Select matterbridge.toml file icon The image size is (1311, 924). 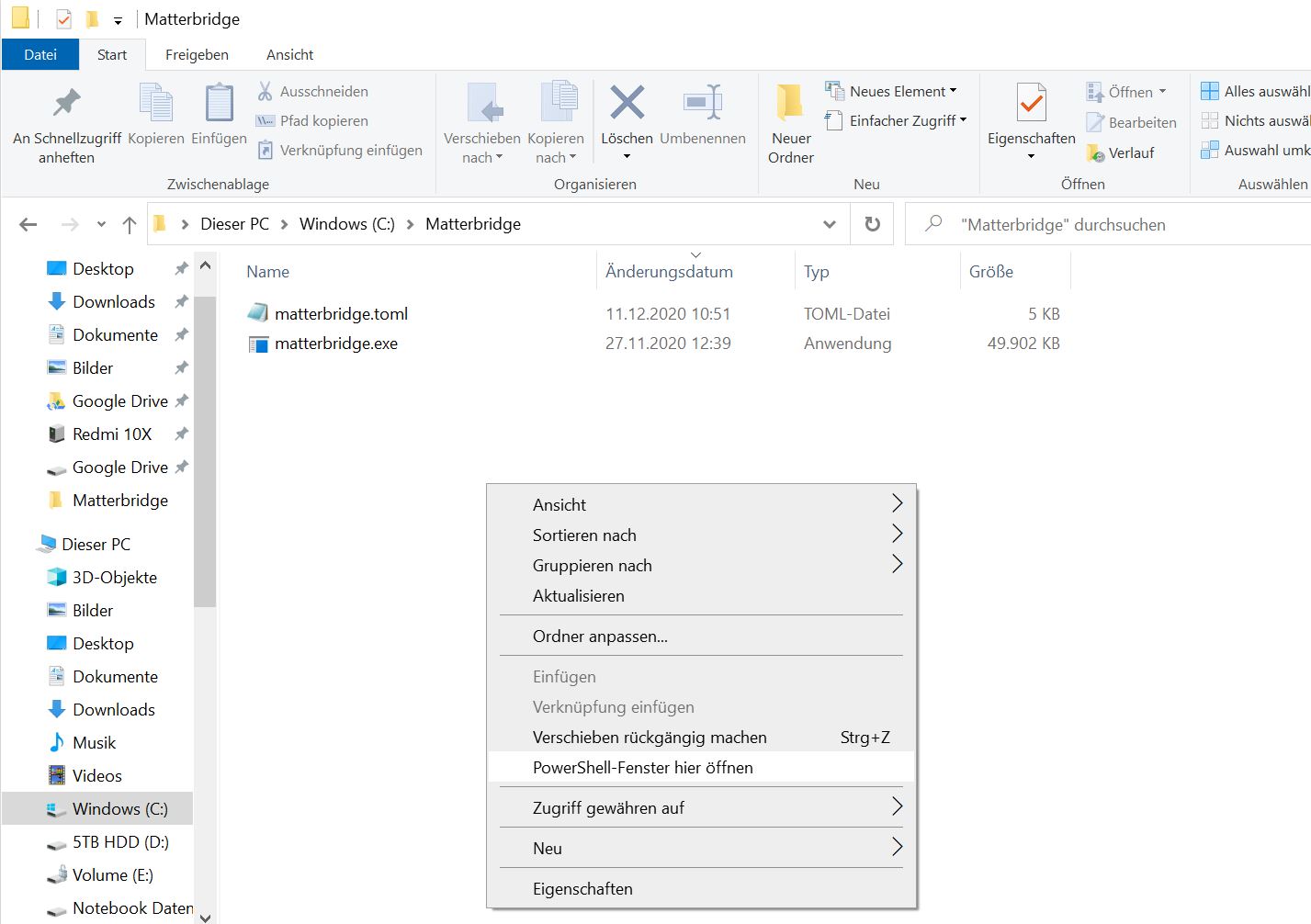(258, 313)
